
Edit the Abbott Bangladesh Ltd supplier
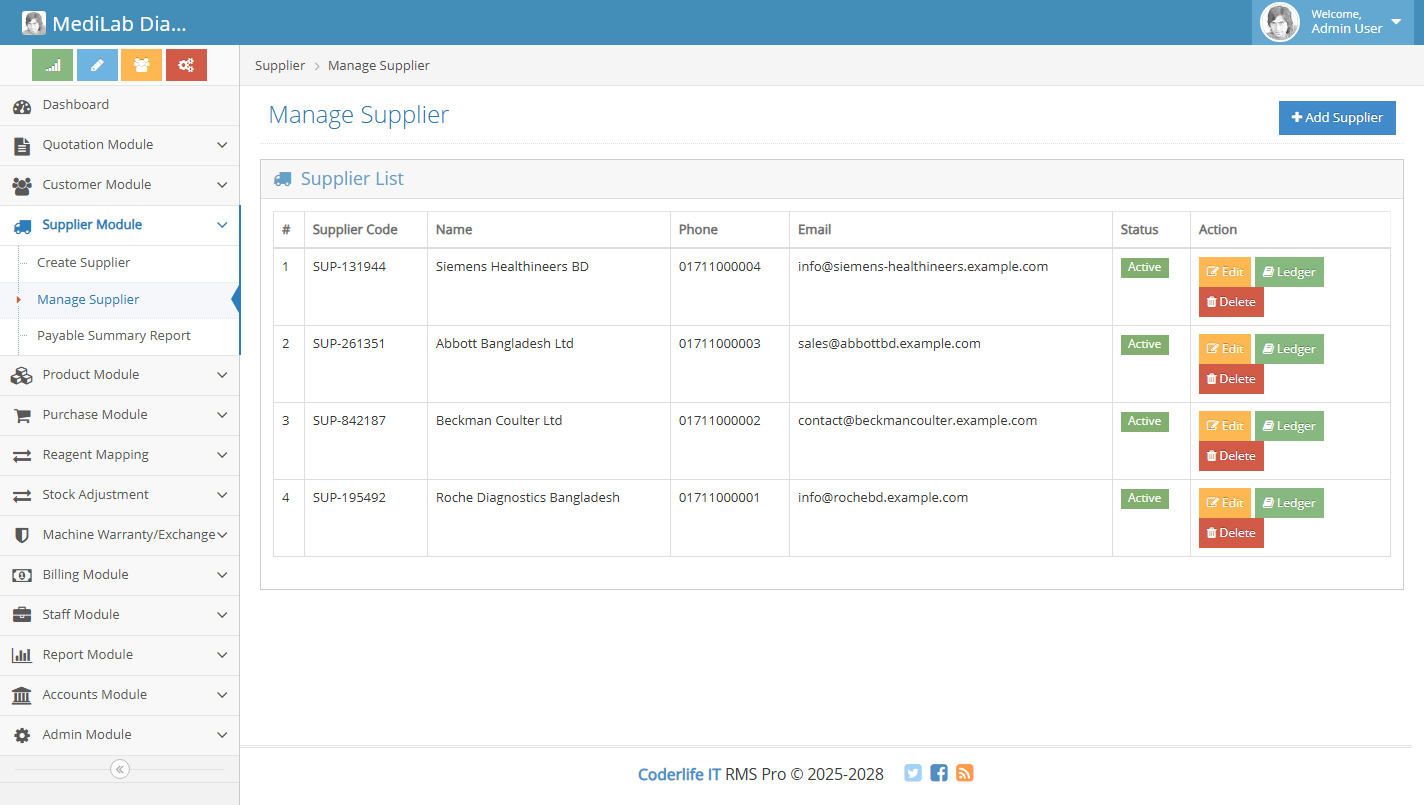tap(1225, 349)
